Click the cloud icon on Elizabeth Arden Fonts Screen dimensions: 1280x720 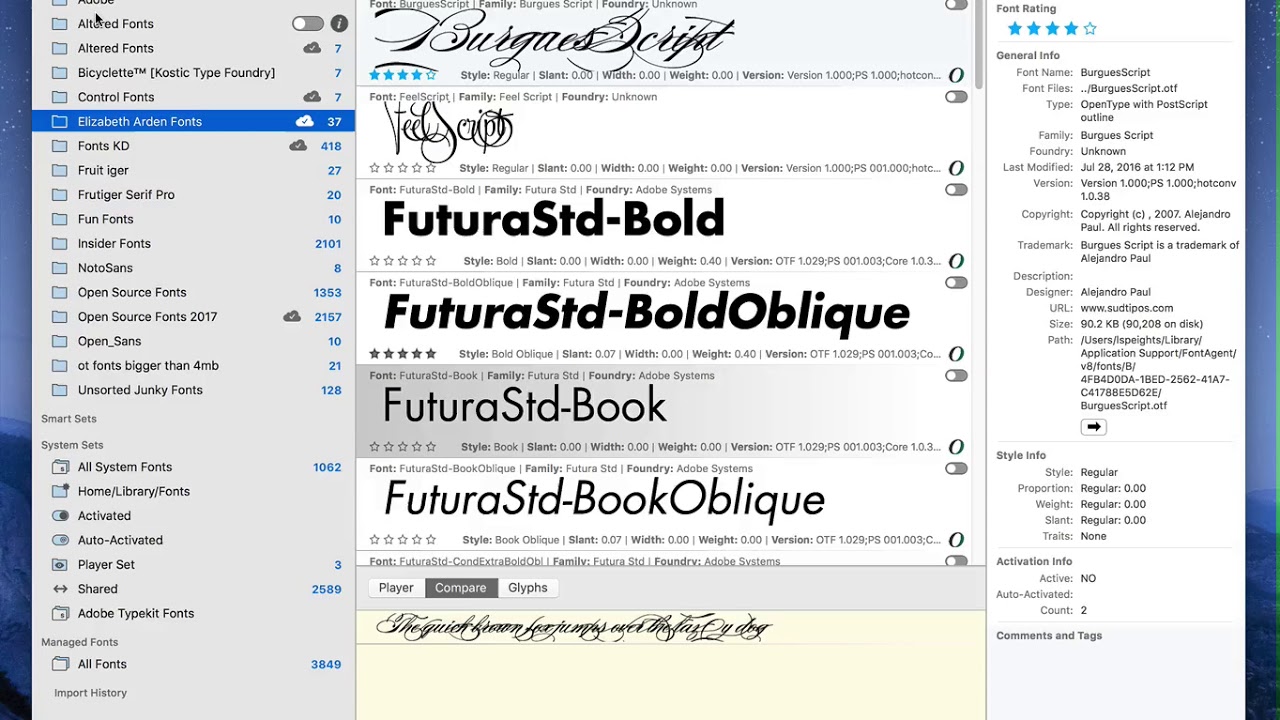point(305,121)
